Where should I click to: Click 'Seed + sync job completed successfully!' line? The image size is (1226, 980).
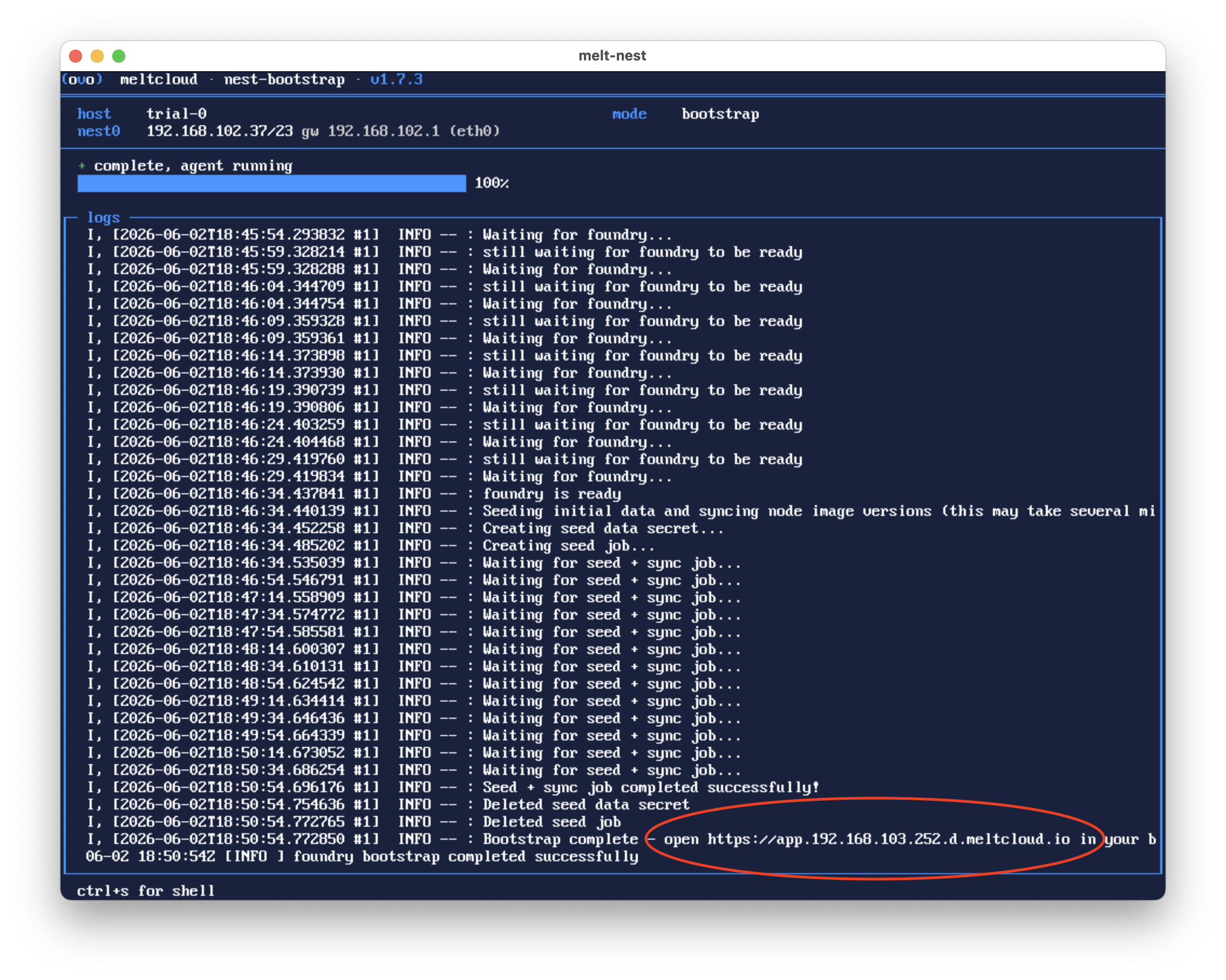453,787
